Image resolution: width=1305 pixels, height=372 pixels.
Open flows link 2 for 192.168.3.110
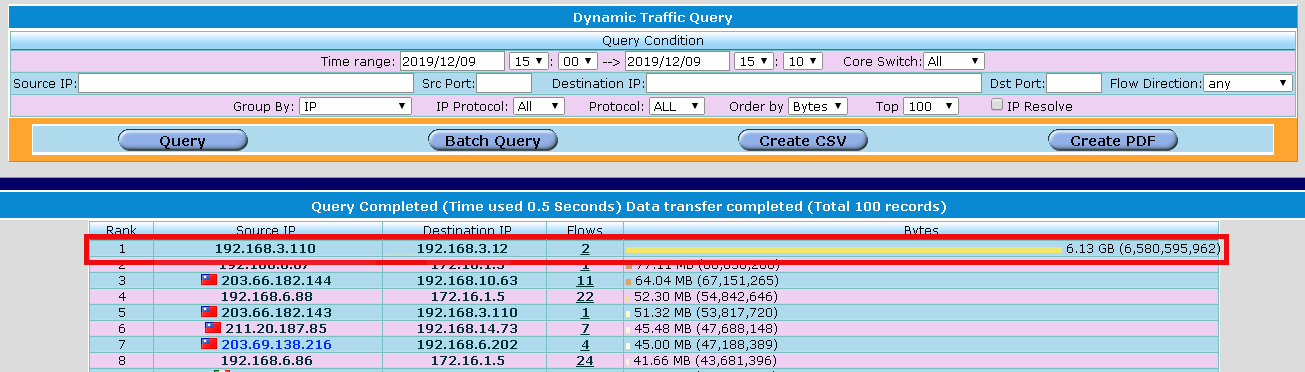pyautogui.click(x=585, y=248)
